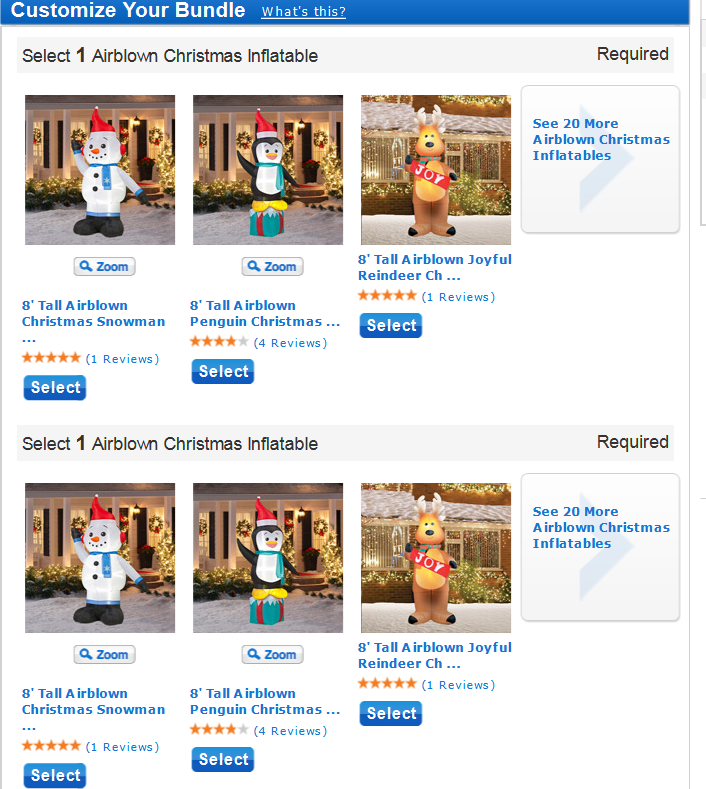Select the Joyful Reindeer in the second section
This screenshot has width=706, height=789.
(391, 713)
